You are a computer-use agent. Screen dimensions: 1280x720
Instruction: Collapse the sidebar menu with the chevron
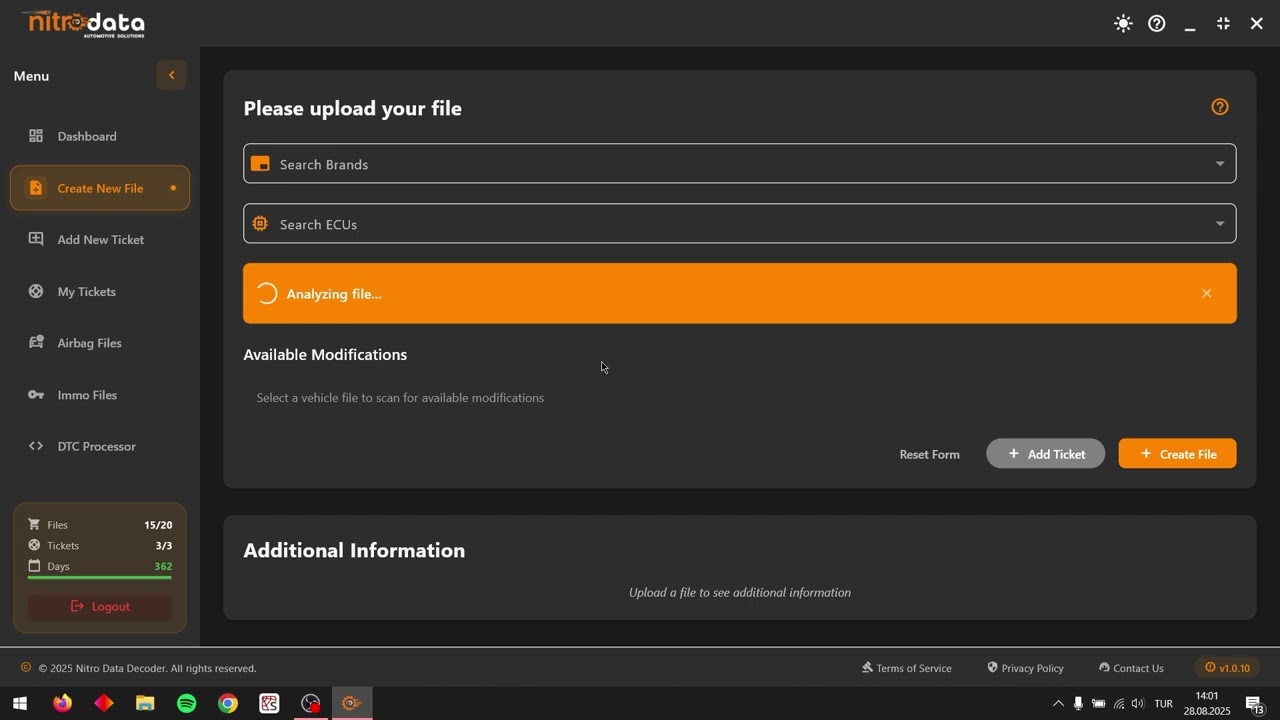(x=171, y=75)
